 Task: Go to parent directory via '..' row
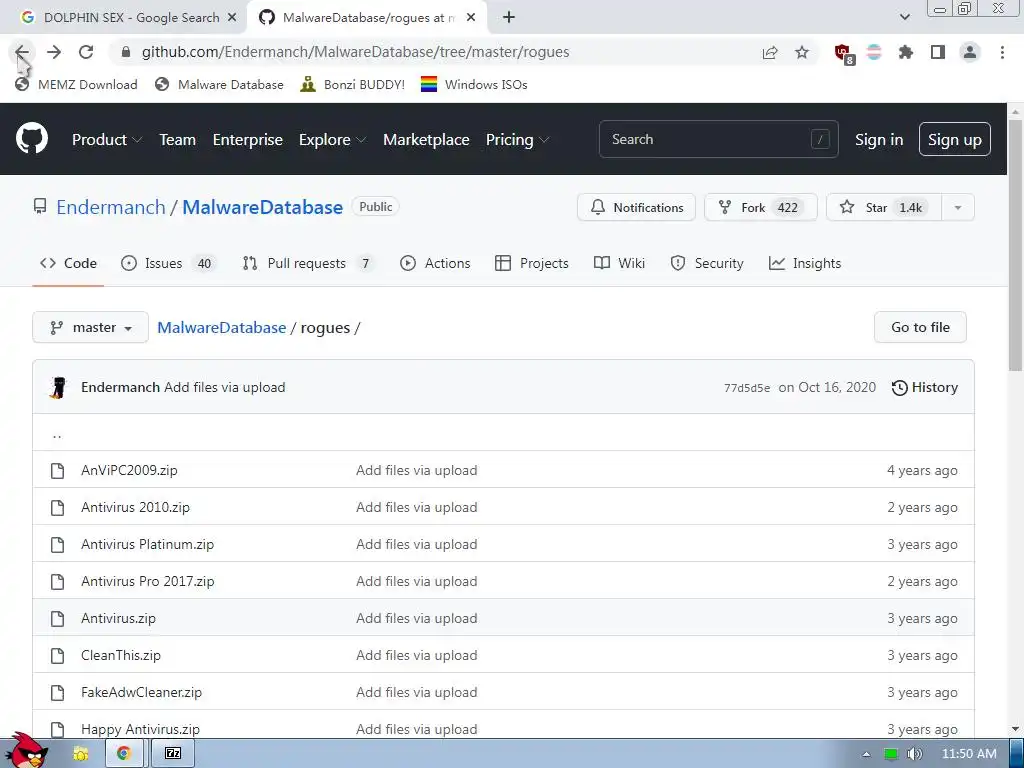[x=57, y=433]
